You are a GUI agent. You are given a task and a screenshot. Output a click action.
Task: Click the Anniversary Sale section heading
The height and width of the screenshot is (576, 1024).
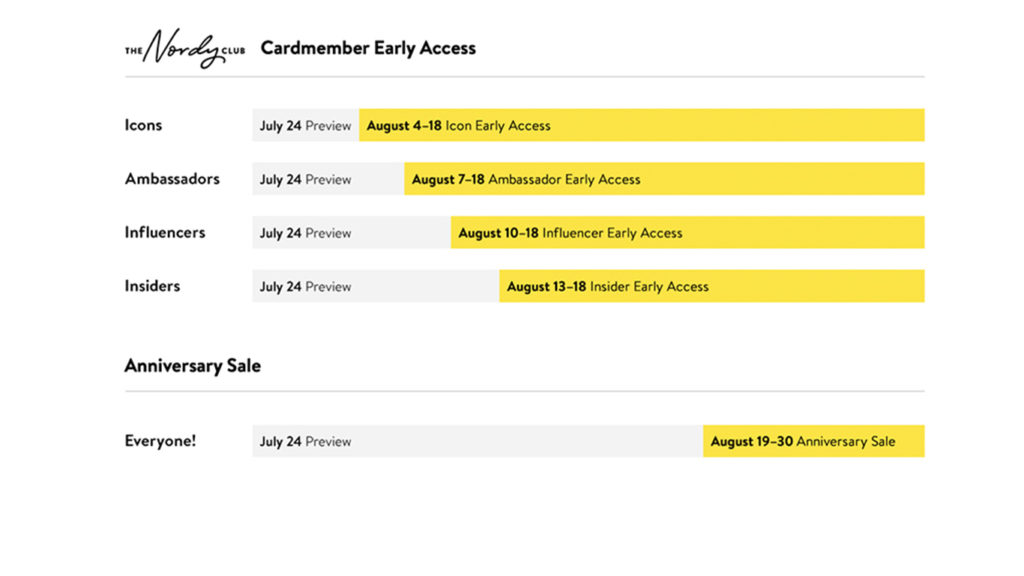193,366
